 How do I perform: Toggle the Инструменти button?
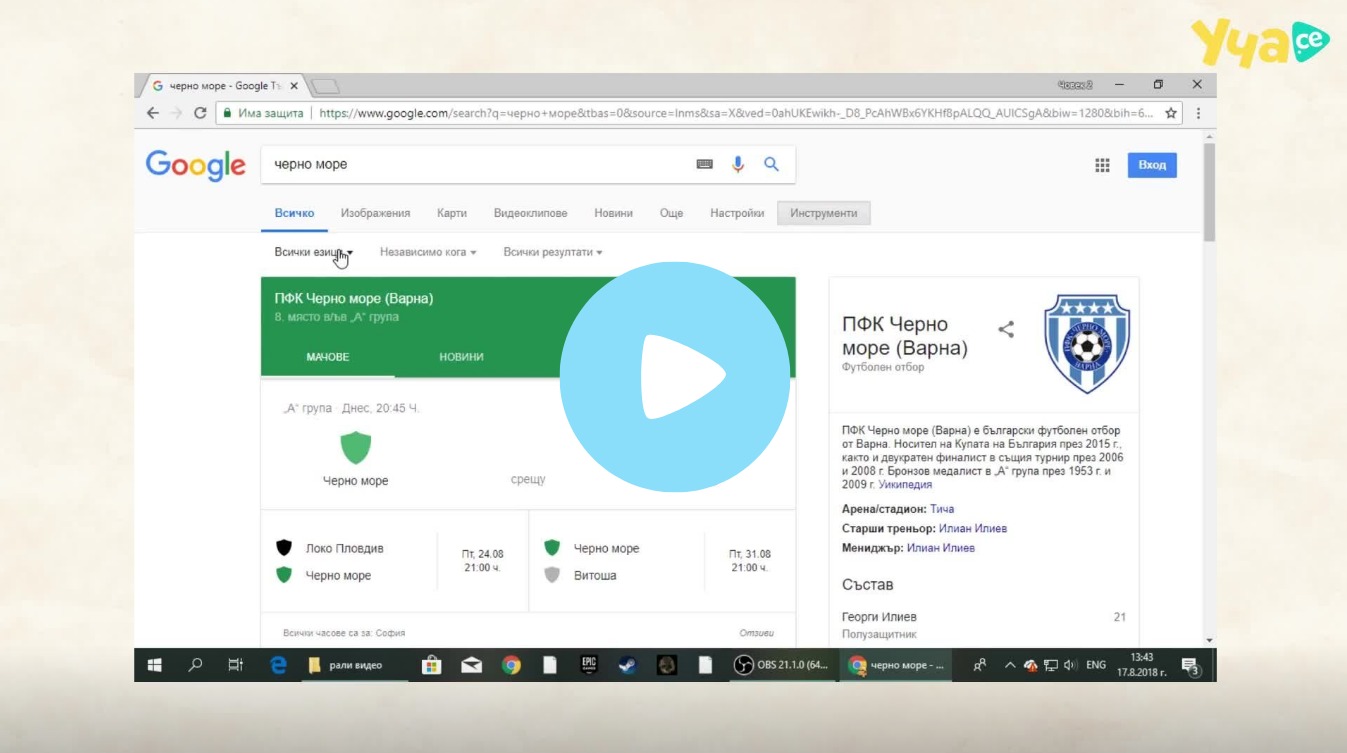pos(824,213)
